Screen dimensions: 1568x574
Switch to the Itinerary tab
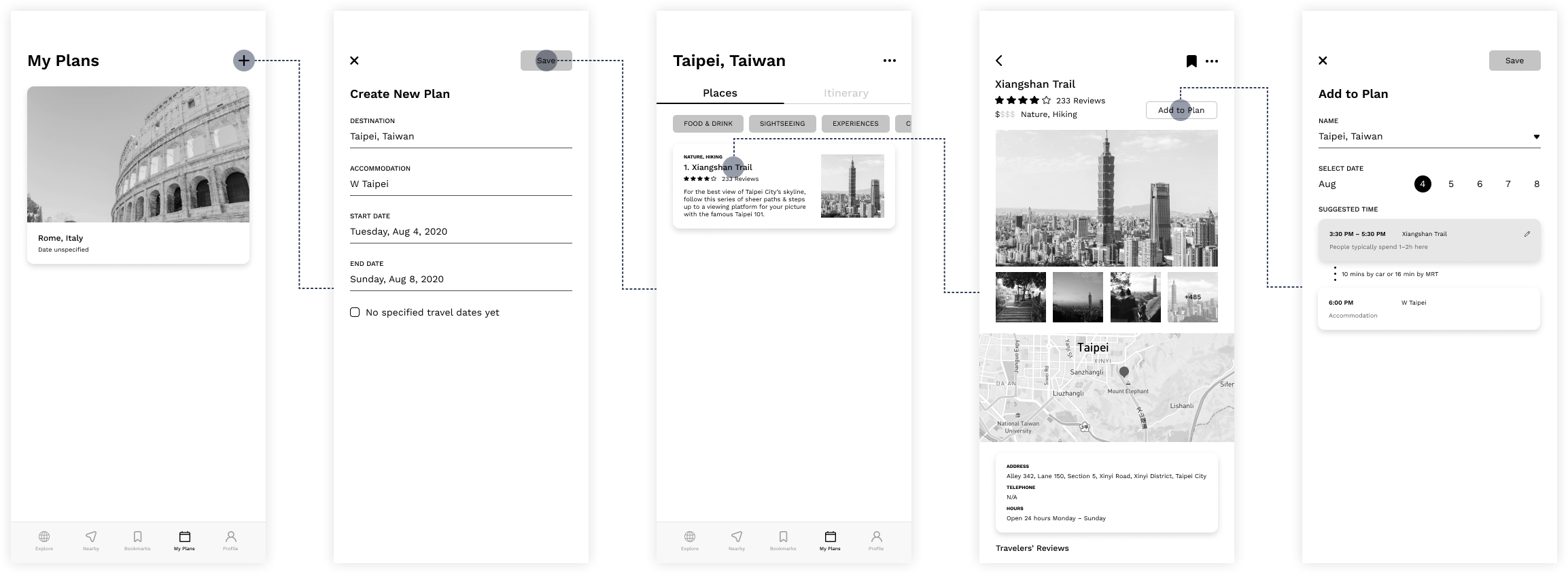click(846, 93)
